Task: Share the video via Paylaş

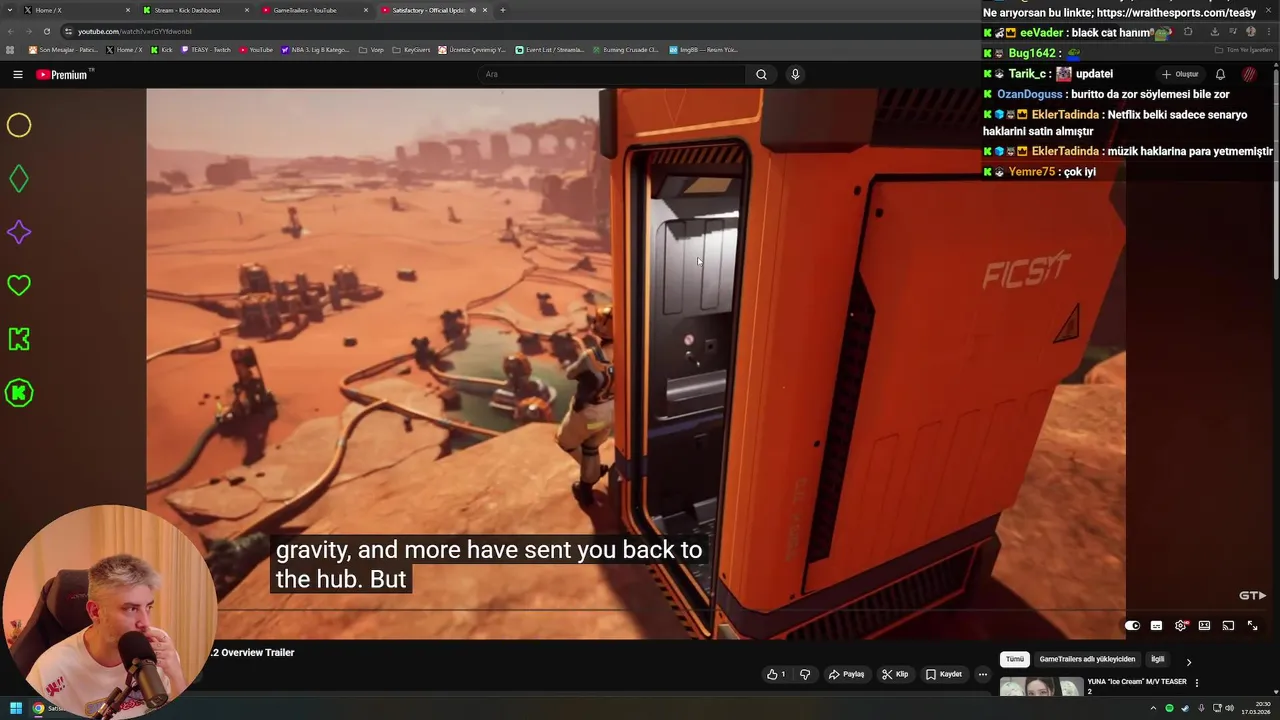Action: [x=846, y=674]
